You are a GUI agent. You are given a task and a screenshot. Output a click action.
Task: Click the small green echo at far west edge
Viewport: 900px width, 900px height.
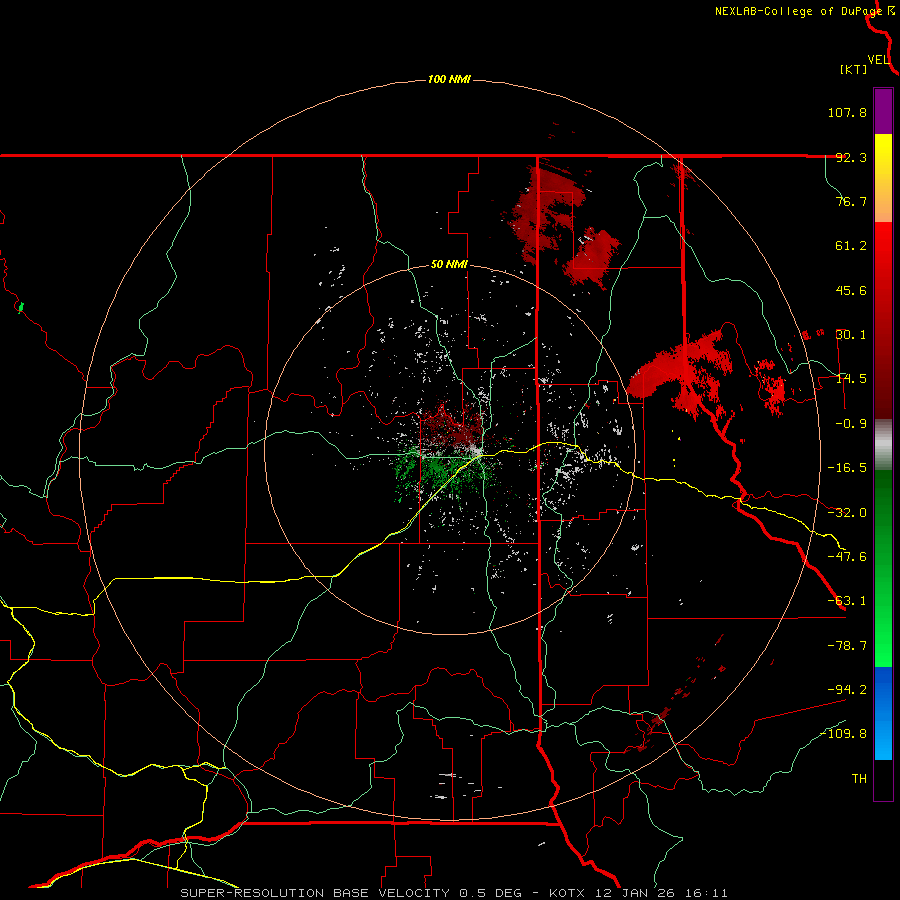click(21, 308)
